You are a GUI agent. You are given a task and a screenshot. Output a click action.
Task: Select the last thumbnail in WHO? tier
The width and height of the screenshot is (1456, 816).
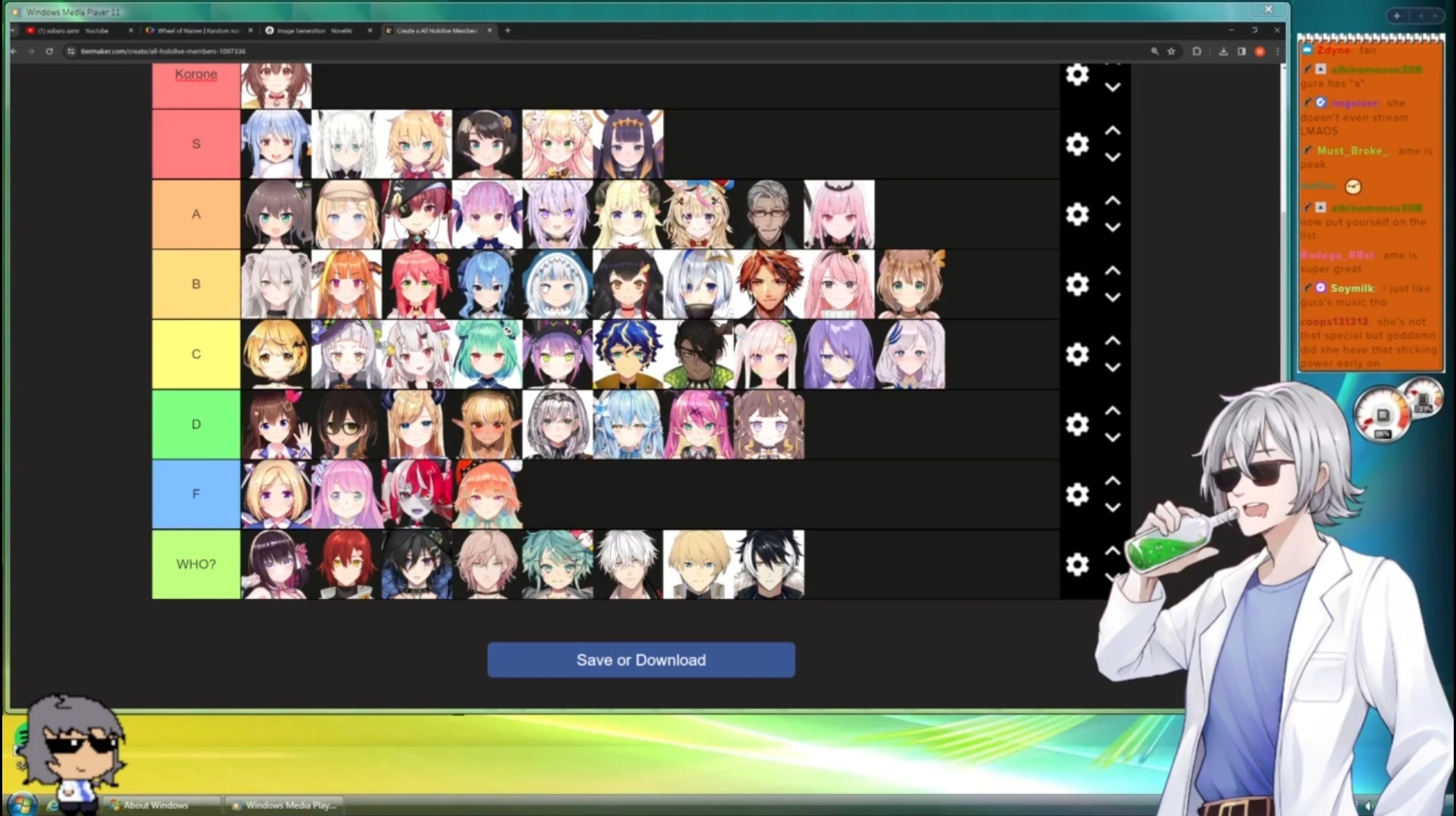click(769, 564)
